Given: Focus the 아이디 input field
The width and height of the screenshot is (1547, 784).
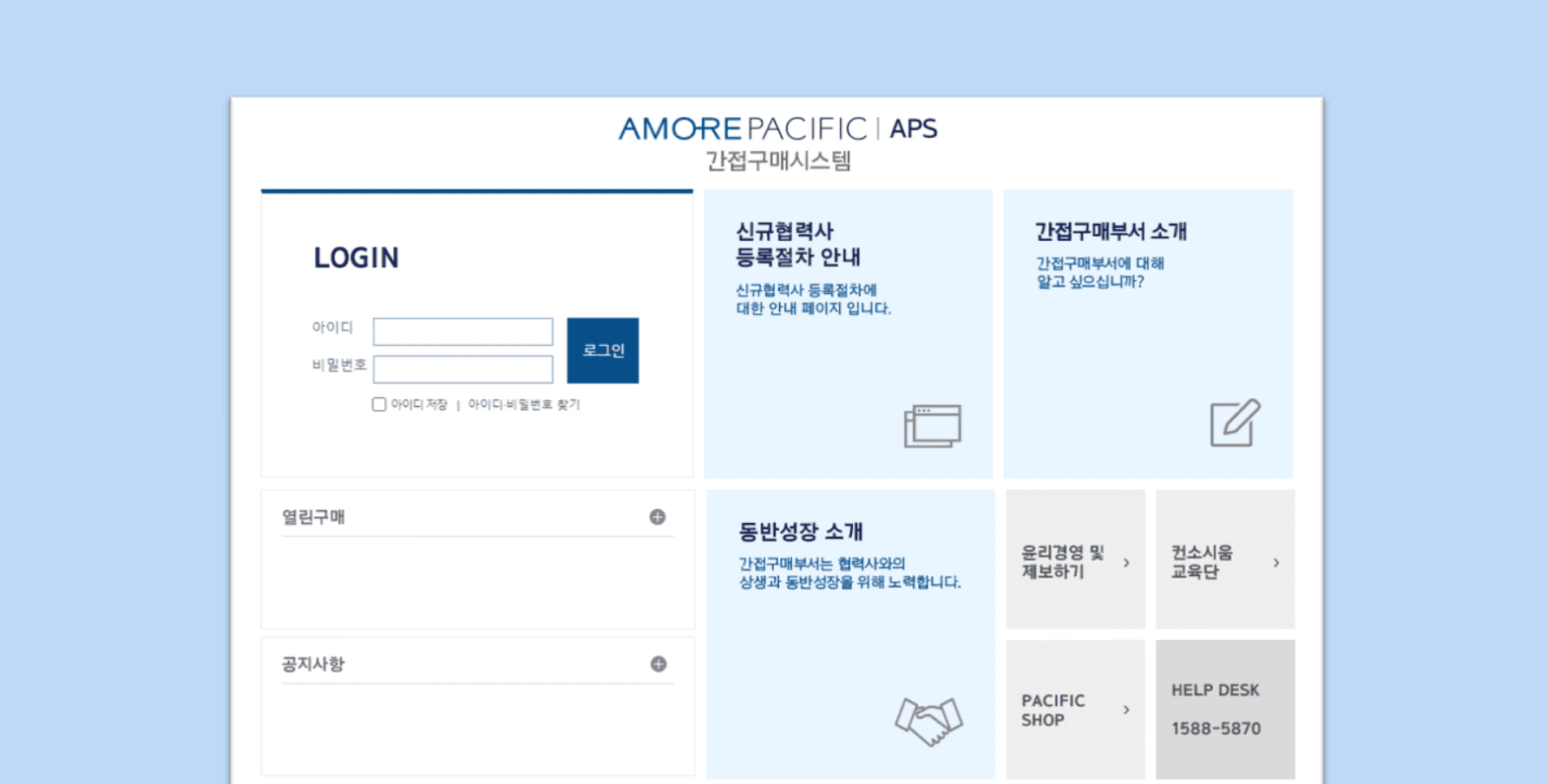Looking at the screenshot, I should 463,331.
